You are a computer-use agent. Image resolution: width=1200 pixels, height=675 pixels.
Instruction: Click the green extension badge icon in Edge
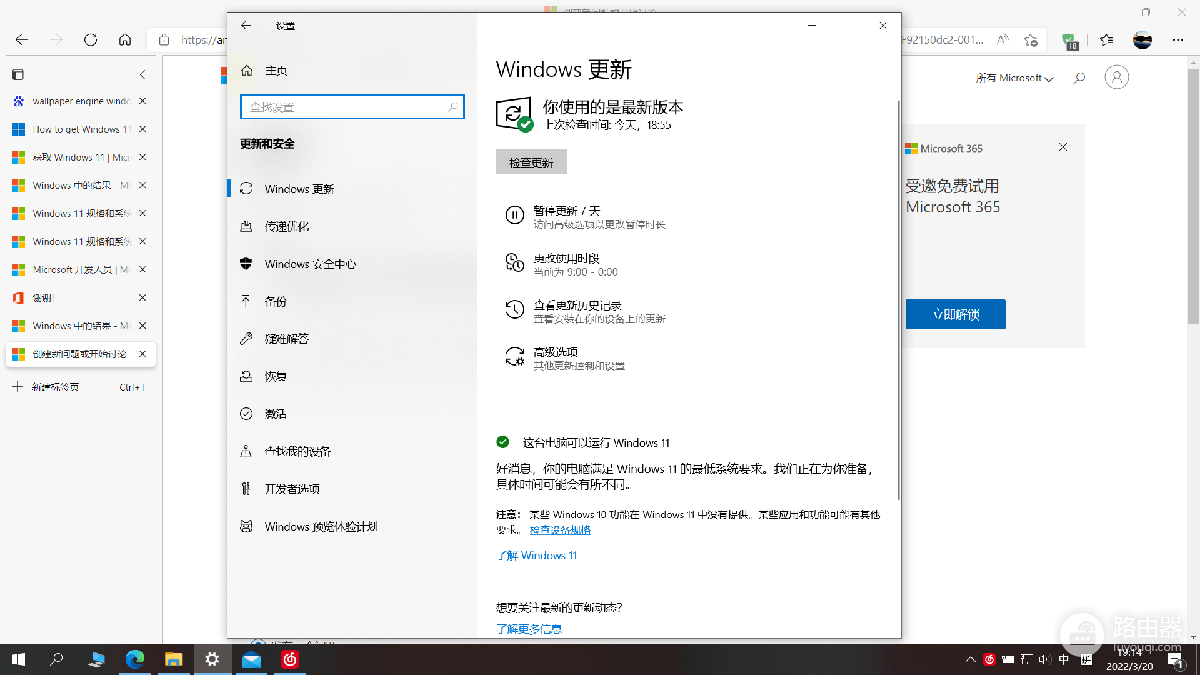point(1071,41)
